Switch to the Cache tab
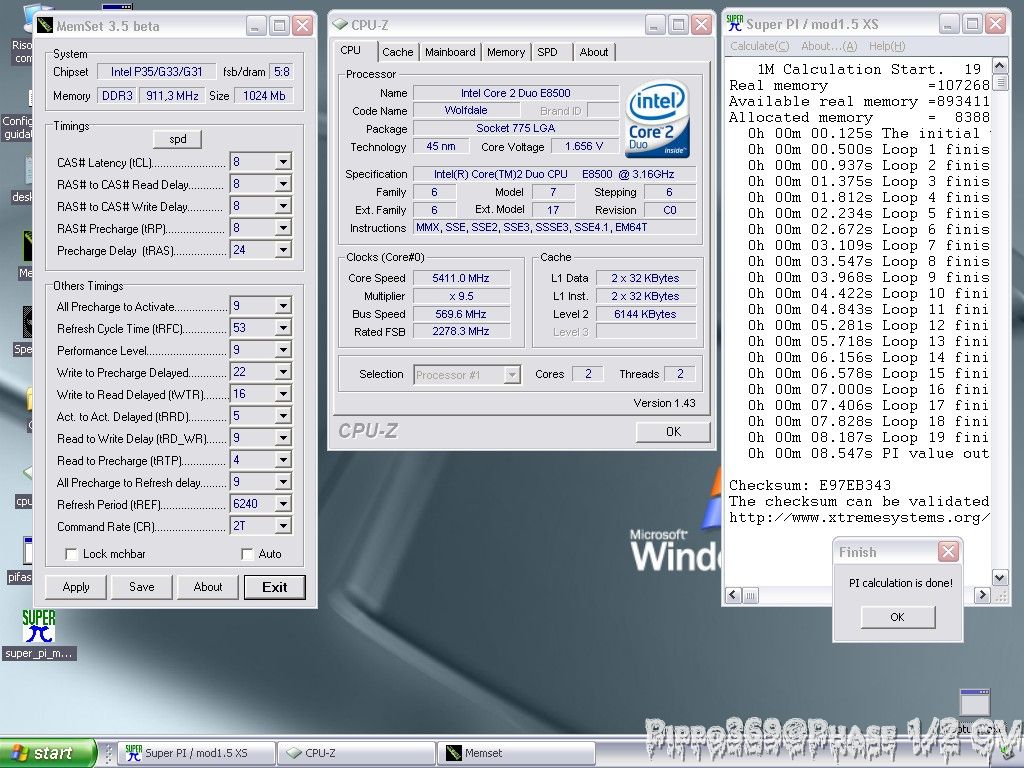 [398, 52]
